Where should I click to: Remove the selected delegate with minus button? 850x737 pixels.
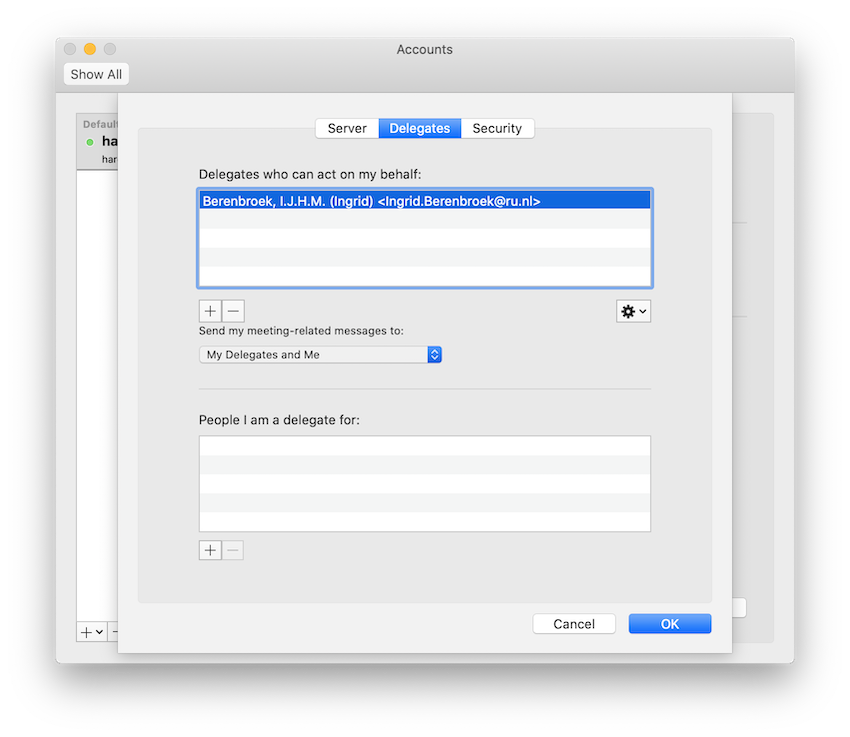point(233,311)
